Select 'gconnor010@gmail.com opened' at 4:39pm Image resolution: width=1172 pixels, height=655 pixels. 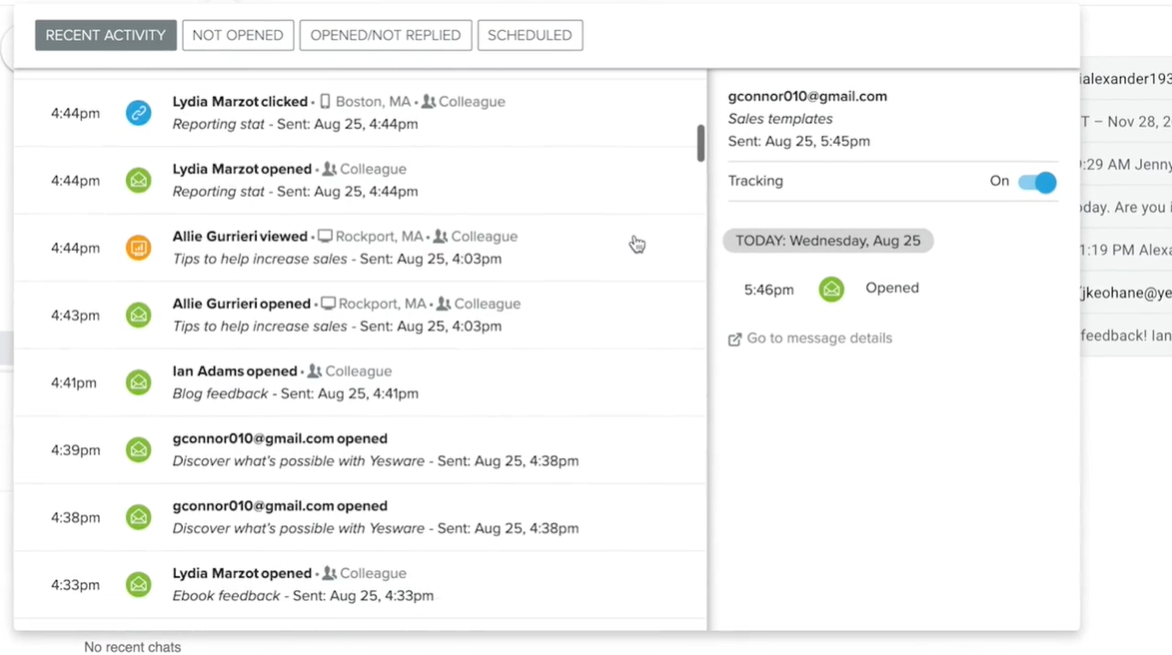pyautogui.click(x=280, y=438)
